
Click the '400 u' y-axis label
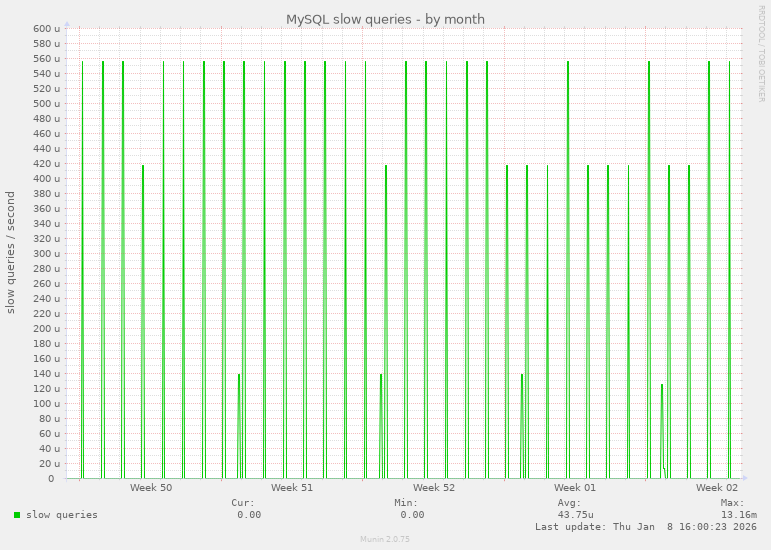point(47,178)
